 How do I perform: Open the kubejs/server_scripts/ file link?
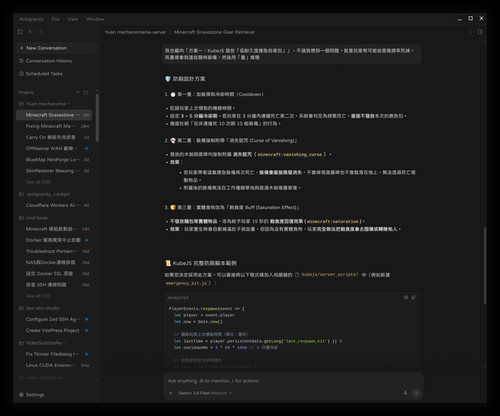click(327, 275)
